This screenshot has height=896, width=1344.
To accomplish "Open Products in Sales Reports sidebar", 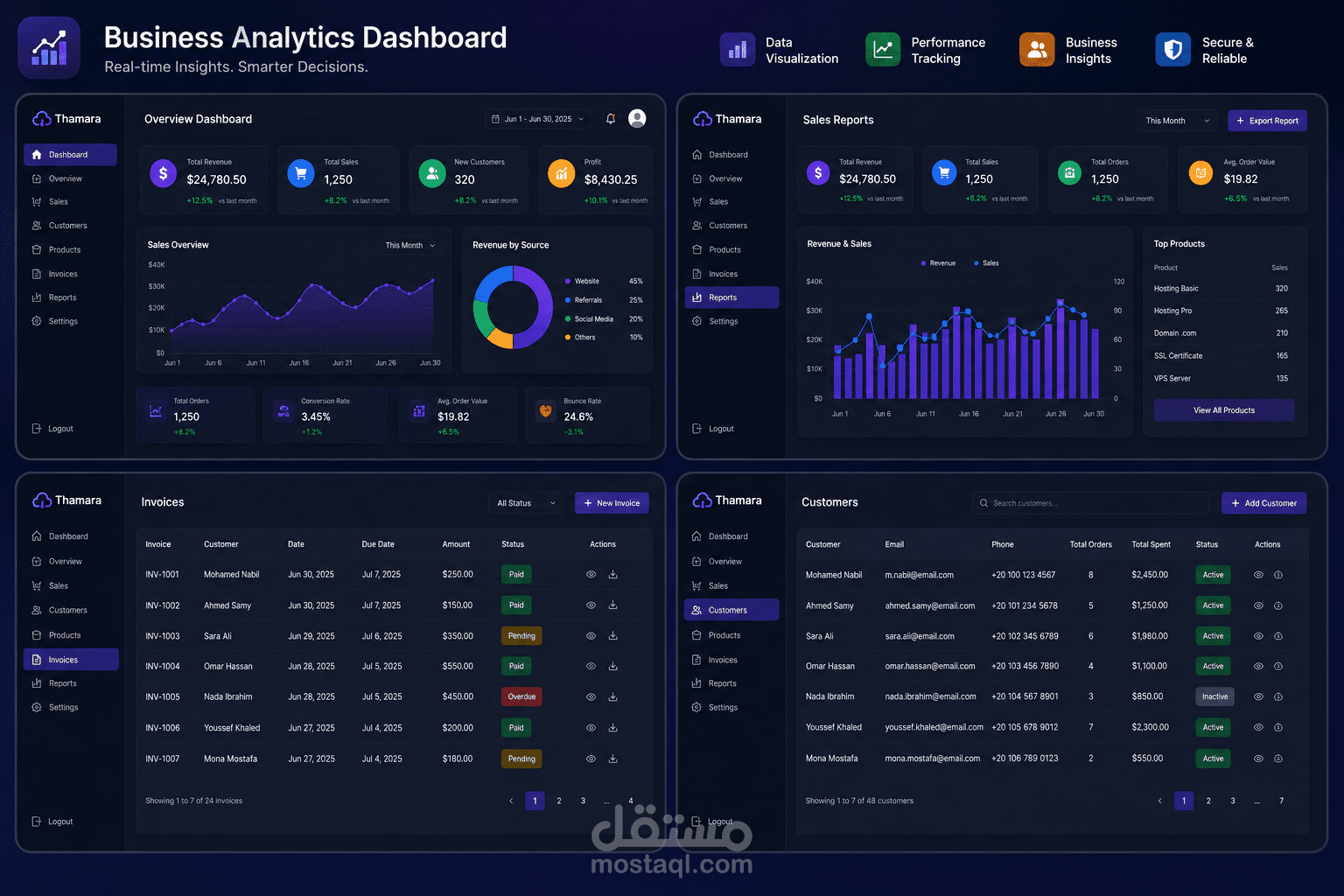I will point(717,249).
